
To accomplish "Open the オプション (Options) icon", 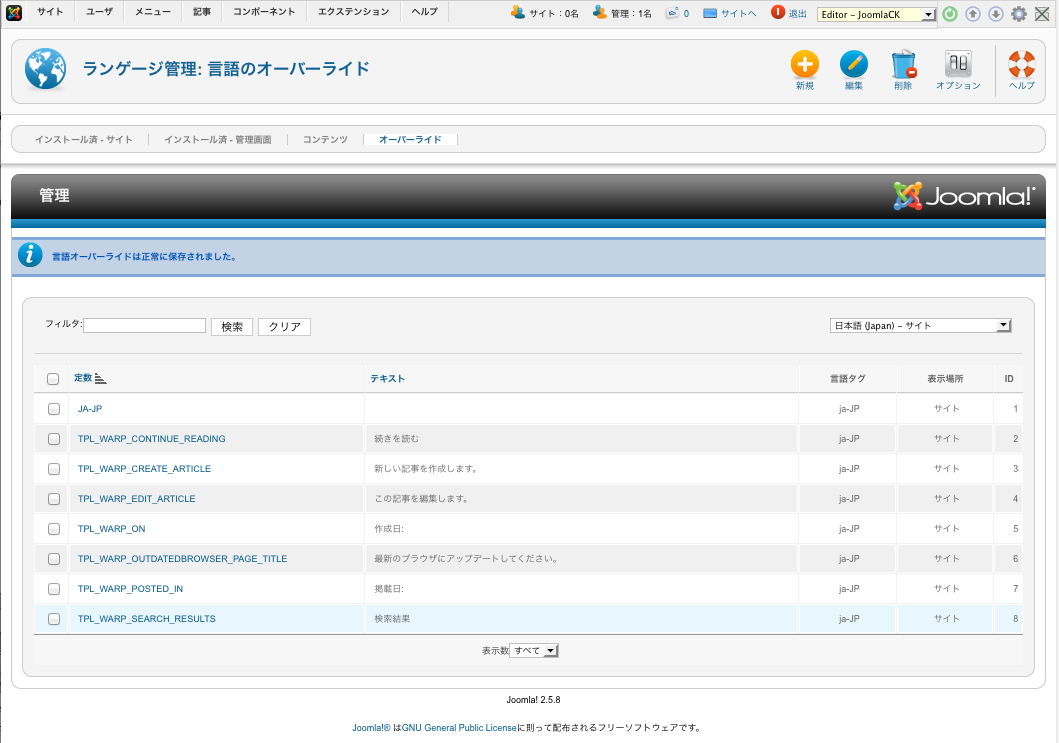I will coord(958,66).
